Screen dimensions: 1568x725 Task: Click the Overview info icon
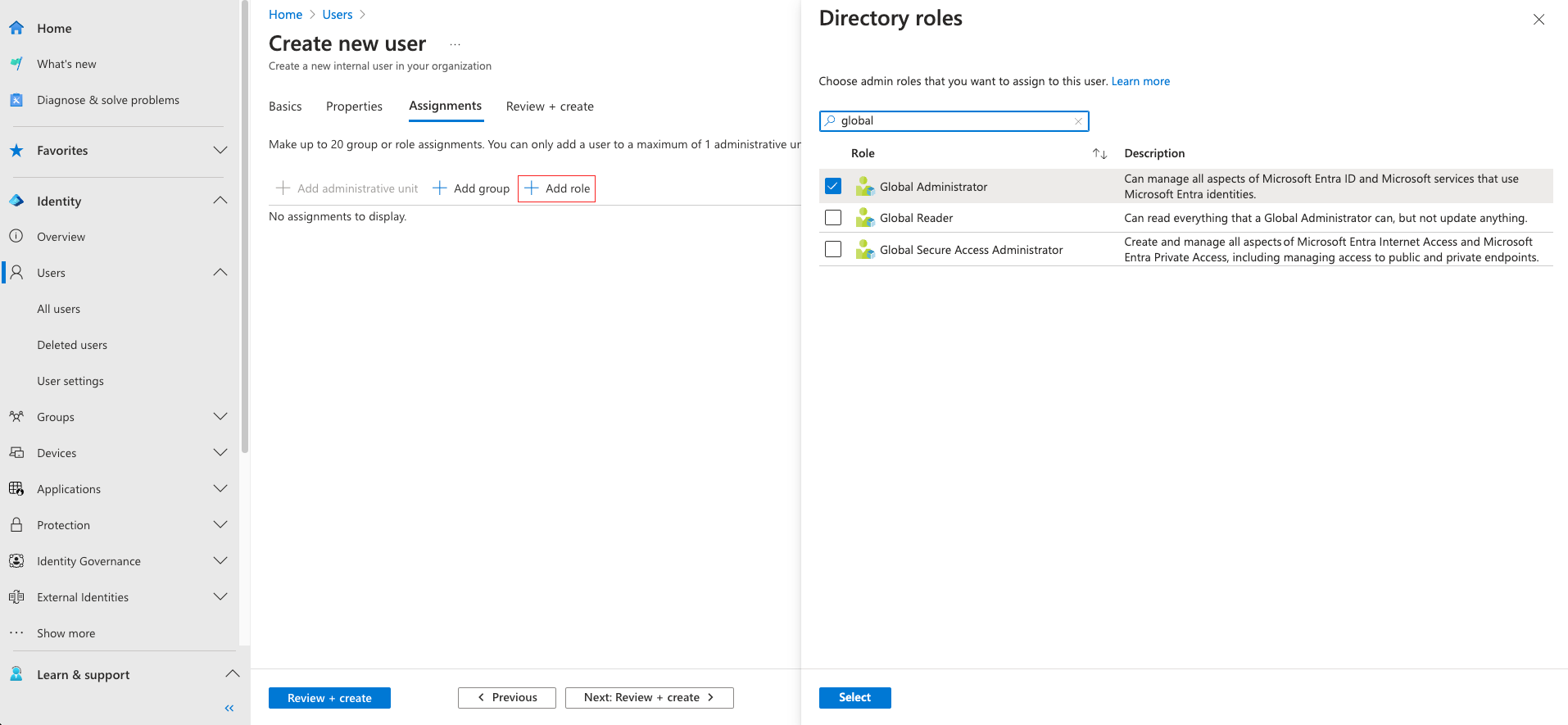(x=16, y=237)
